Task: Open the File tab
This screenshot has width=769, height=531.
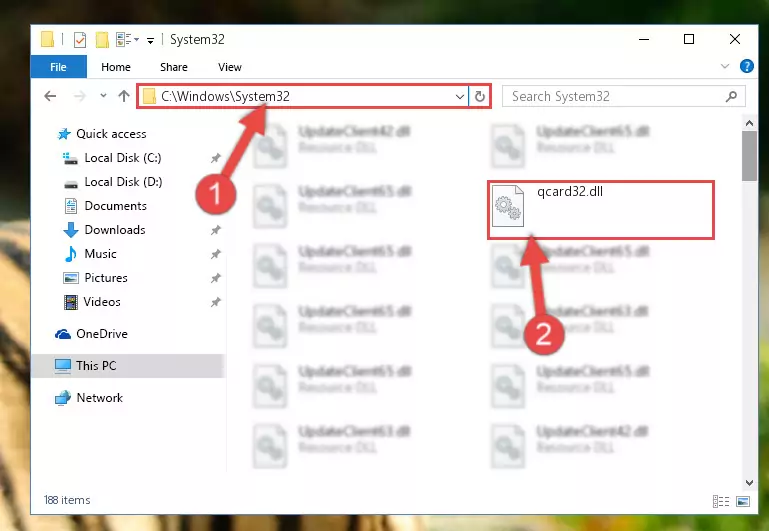Action: coord(58,67)
